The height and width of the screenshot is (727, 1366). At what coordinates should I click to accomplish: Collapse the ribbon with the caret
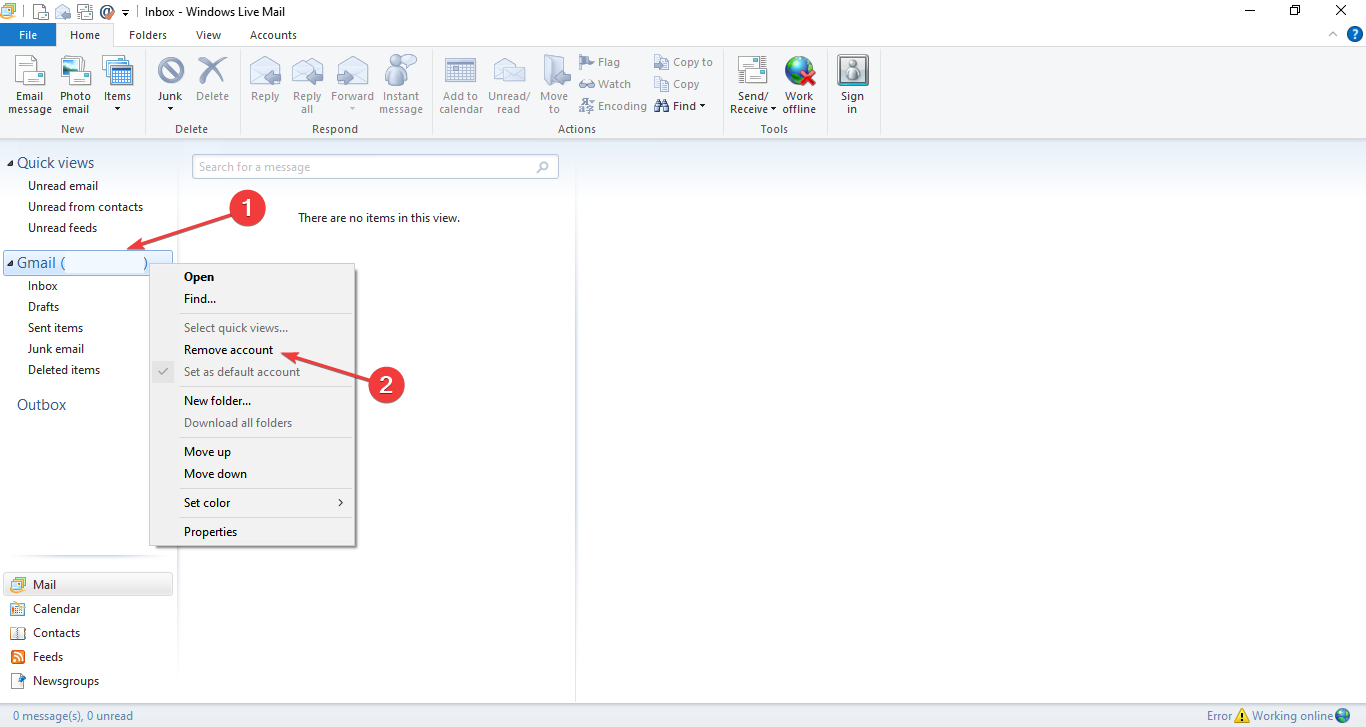pos(1333,34)
